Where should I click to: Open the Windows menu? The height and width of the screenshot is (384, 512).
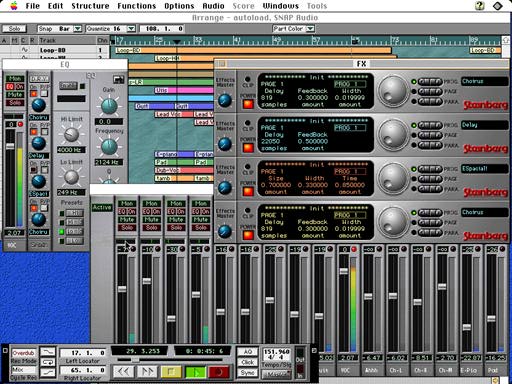click(x=281, y=6)
